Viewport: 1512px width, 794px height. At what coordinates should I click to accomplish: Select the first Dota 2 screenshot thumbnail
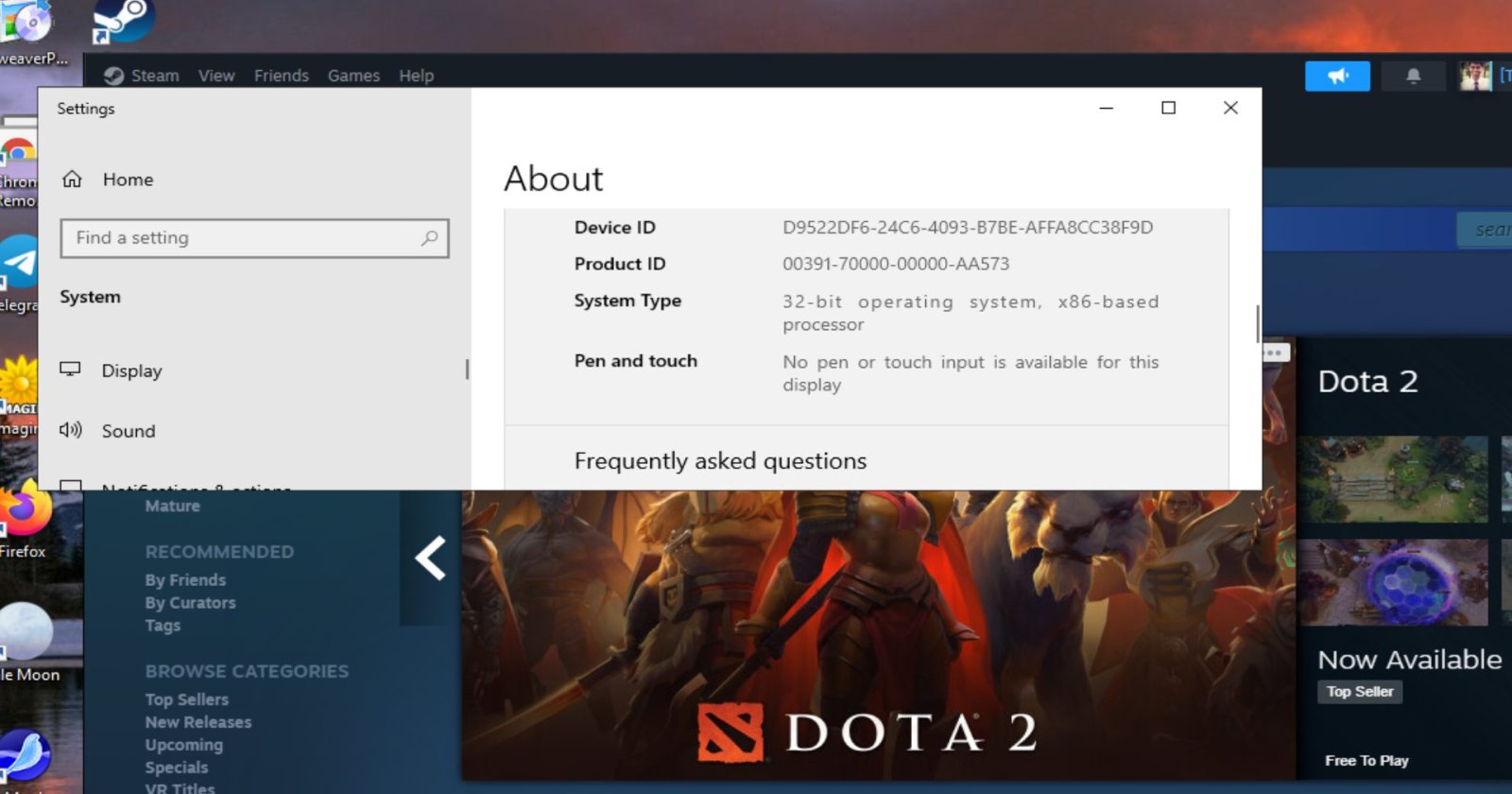coord(1391,479)
